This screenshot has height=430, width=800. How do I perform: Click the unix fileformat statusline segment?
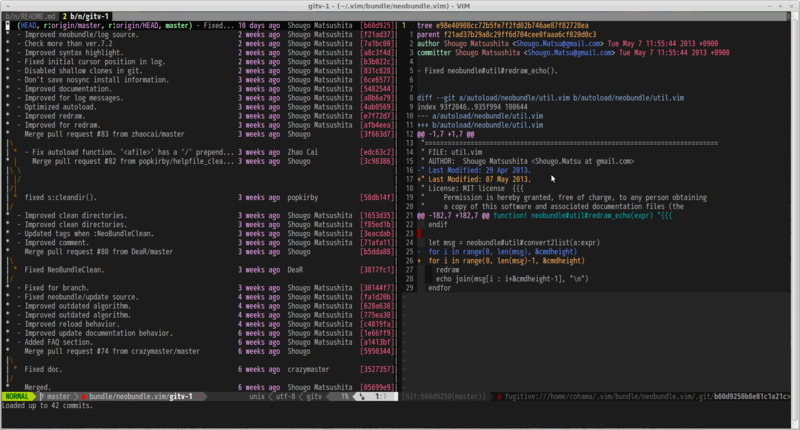click(257, 396)
